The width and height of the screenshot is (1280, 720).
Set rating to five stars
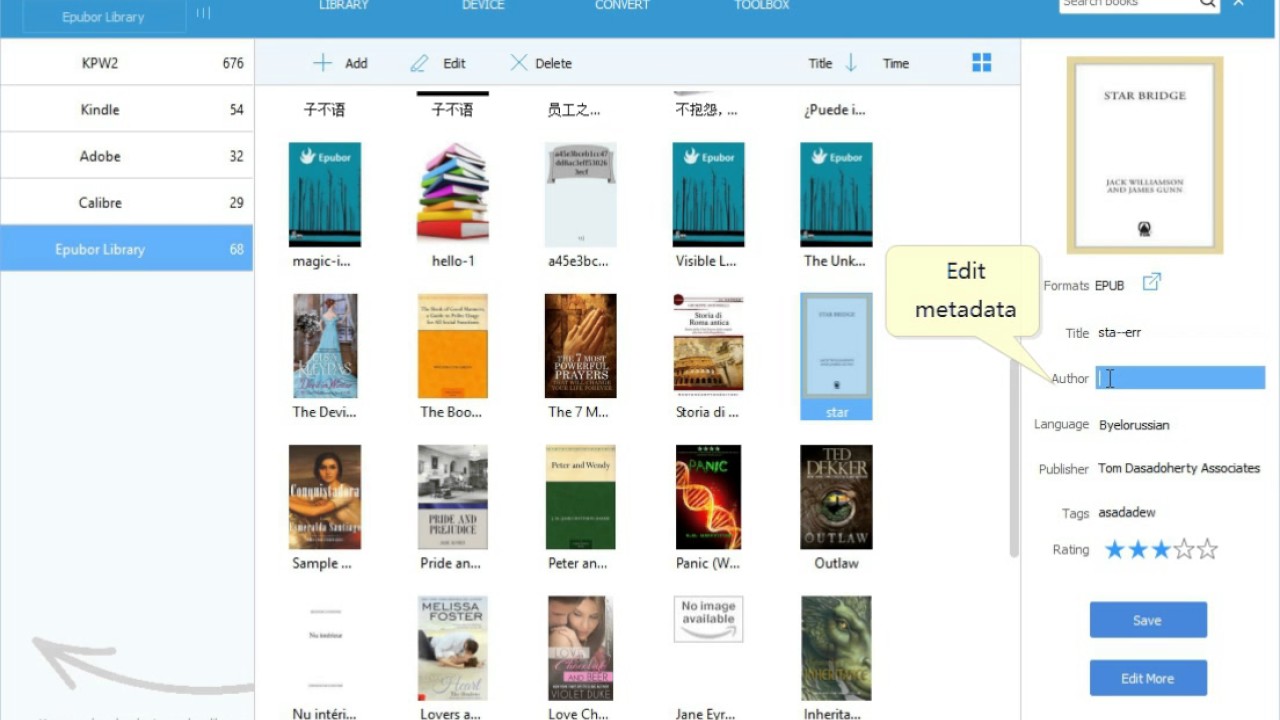(x=1207, y=549)
